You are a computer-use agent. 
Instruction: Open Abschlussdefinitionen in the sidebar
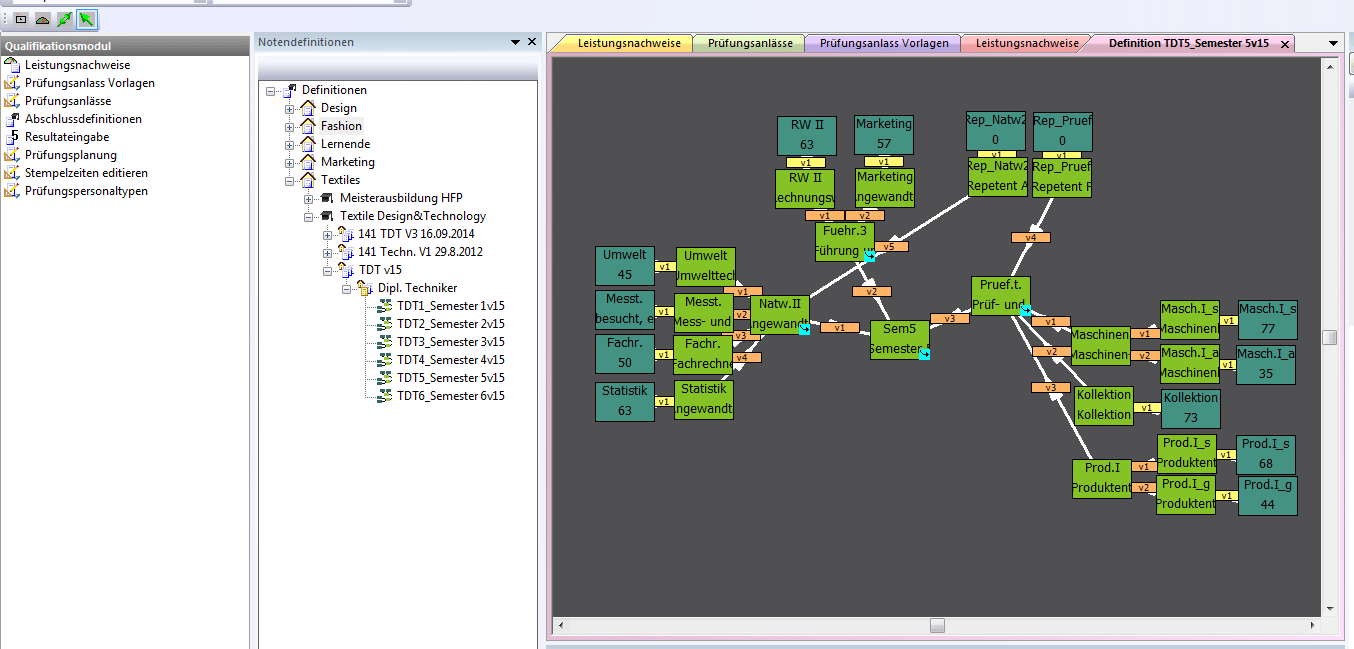point(83,119)
